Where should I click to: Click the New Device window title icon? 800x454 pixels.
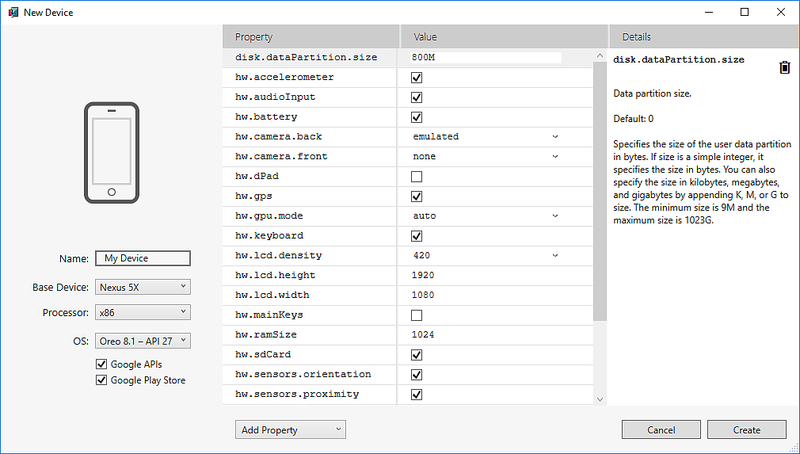point(13,12)
